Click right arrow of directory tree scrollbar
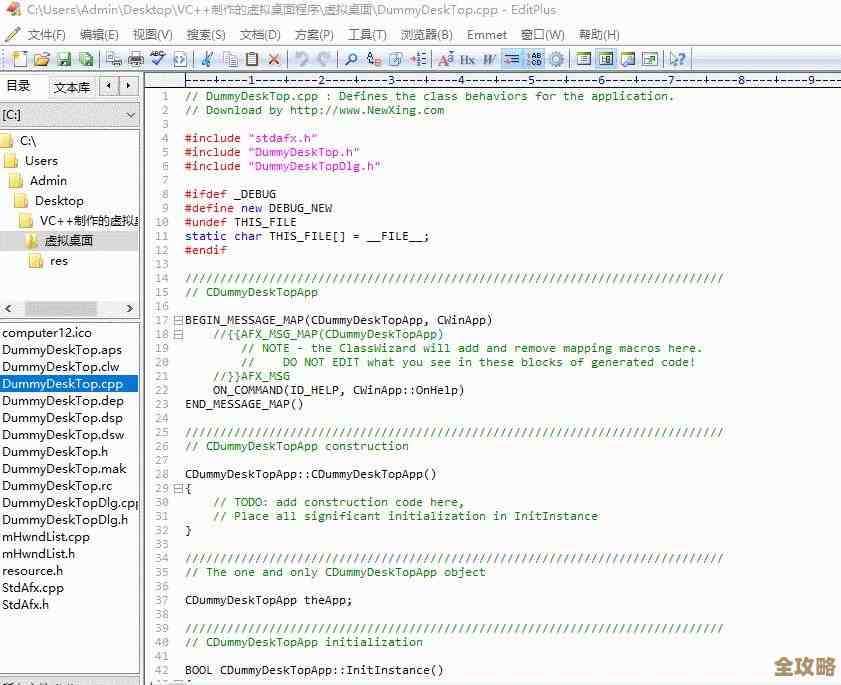Image resolution: width=841 pixels, height=685 pixels. coord(130,309)
